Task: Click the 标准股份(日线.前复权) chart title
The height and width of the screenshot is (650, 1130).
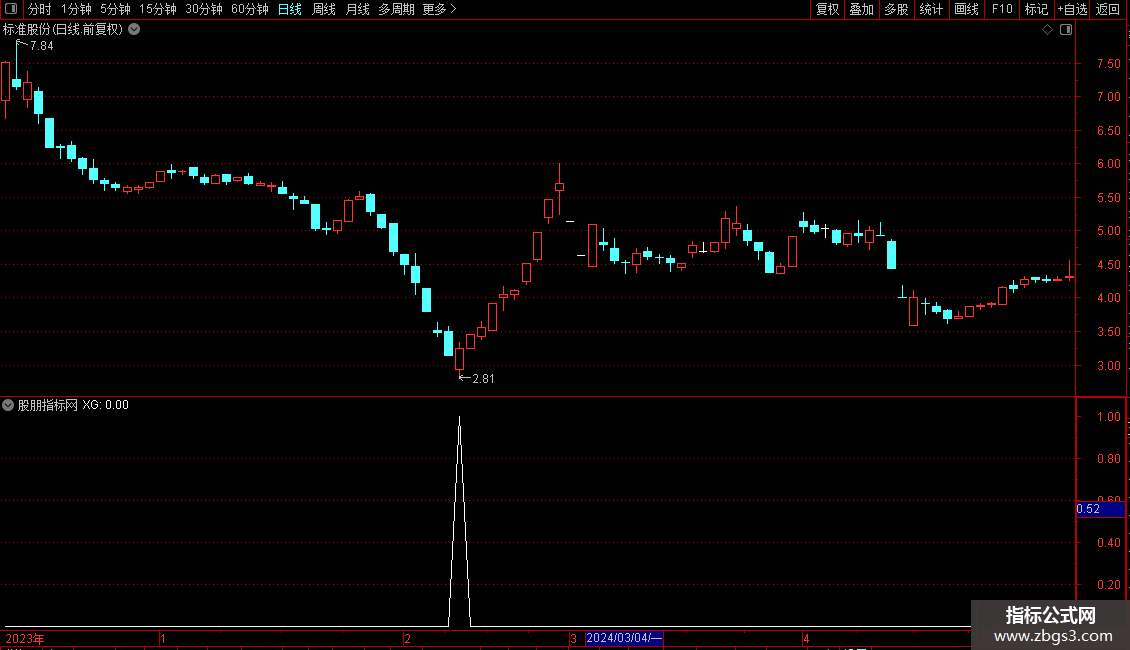Action: [x=63, y=30]
